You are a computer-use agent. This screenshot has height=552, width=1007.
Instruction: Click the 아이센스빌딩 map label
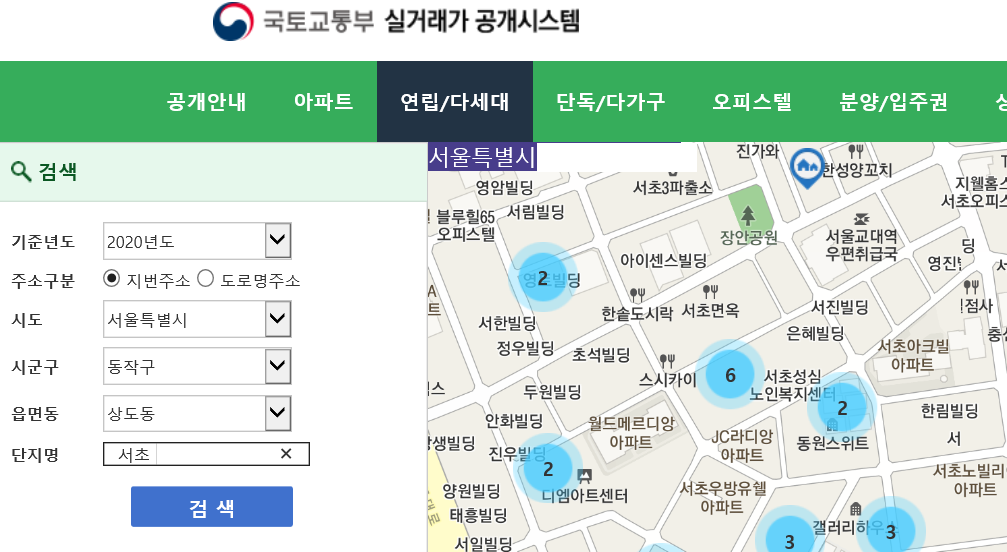tap(663, 260)
